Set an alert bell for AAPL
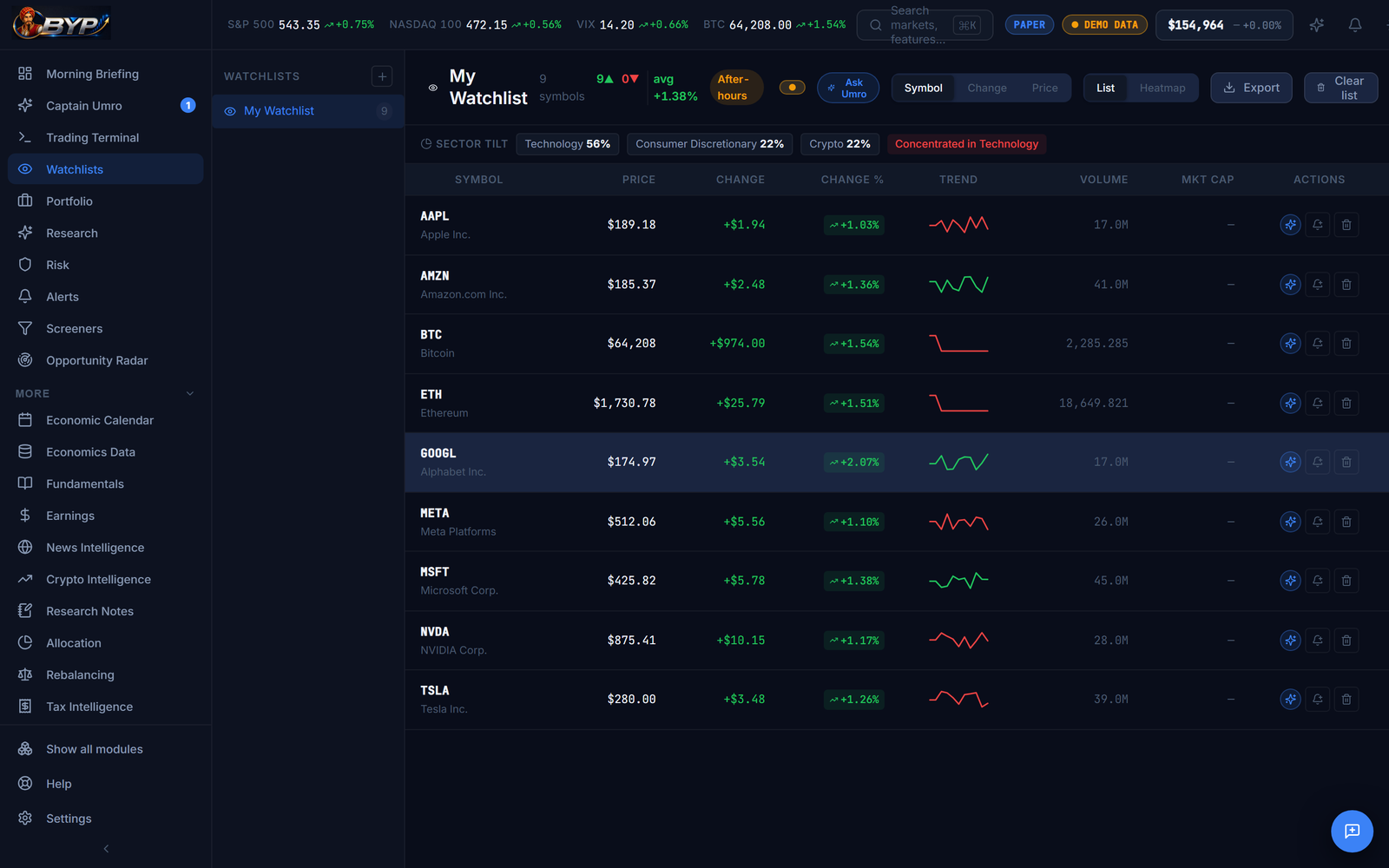This screenshot has height=868, width=1389. pos(1318,225)
